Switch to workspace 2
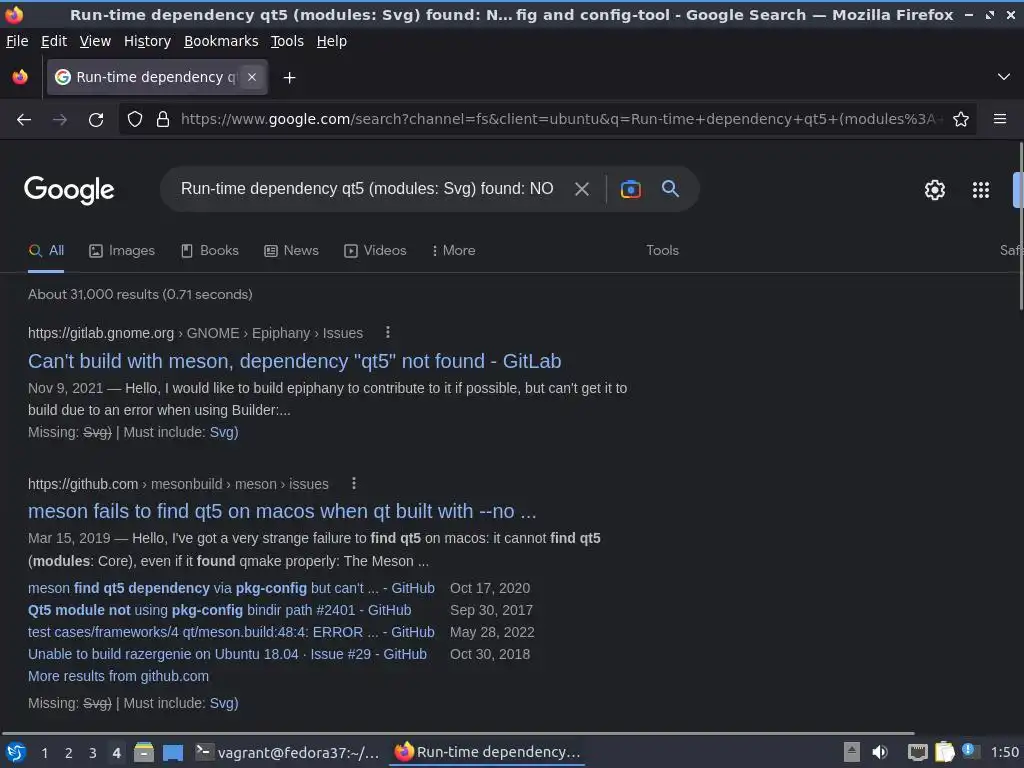This screenshot has height=768, width=1024. click(x=69, y=753)
